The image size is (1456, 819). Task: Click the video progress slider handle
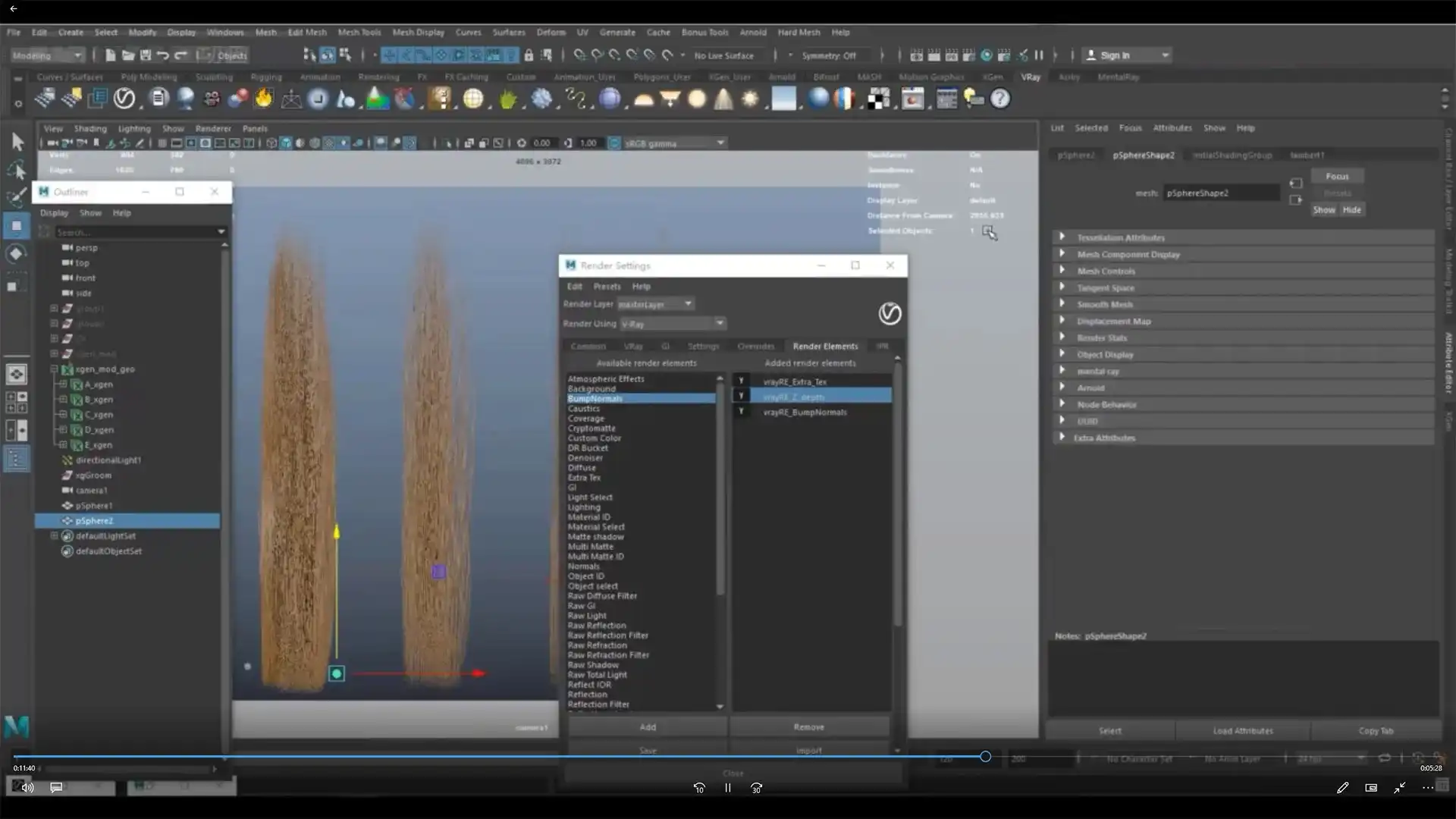click(x=985, y=756)
